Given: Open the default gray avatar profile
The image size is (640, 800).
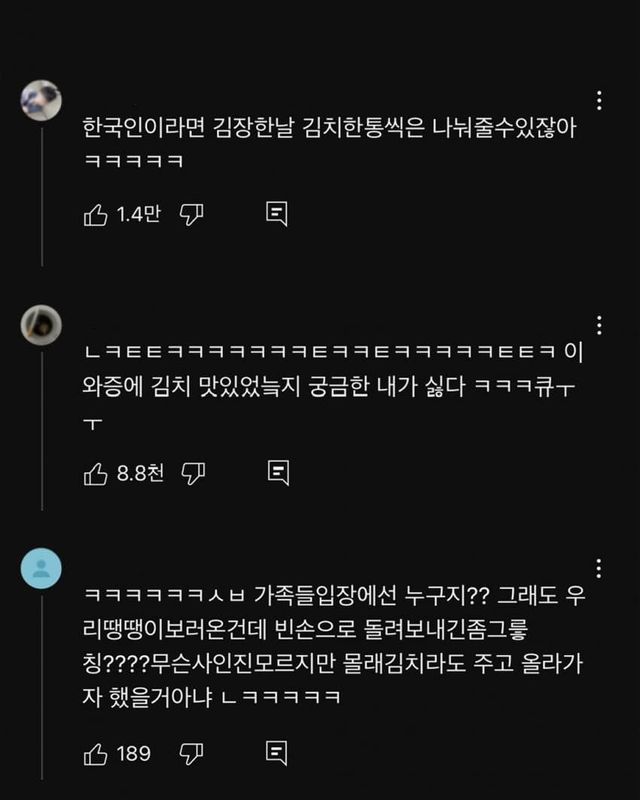Looking at the screenshot, I should coord(41,569).
